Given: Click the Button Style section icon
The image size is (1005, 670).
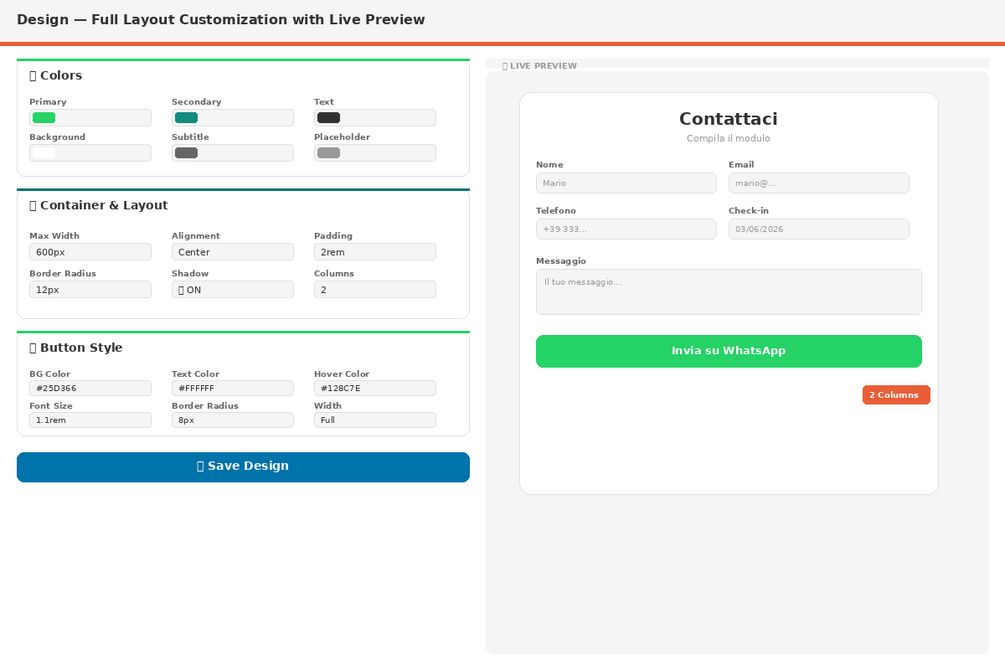Looking at the screenshot, I should (x=33, y=348).
